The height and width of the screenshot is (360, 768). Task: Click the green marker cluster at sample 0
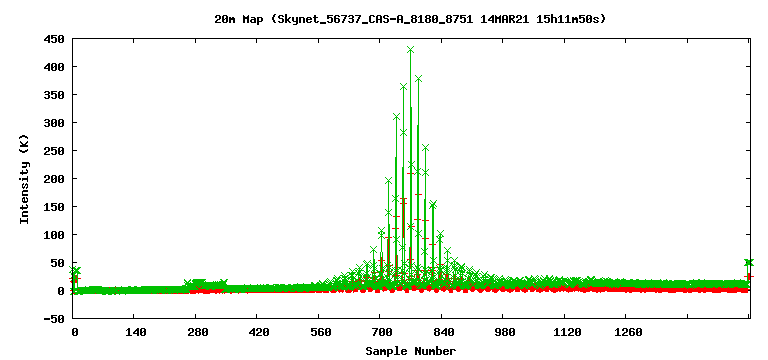(x=74, y=271)
